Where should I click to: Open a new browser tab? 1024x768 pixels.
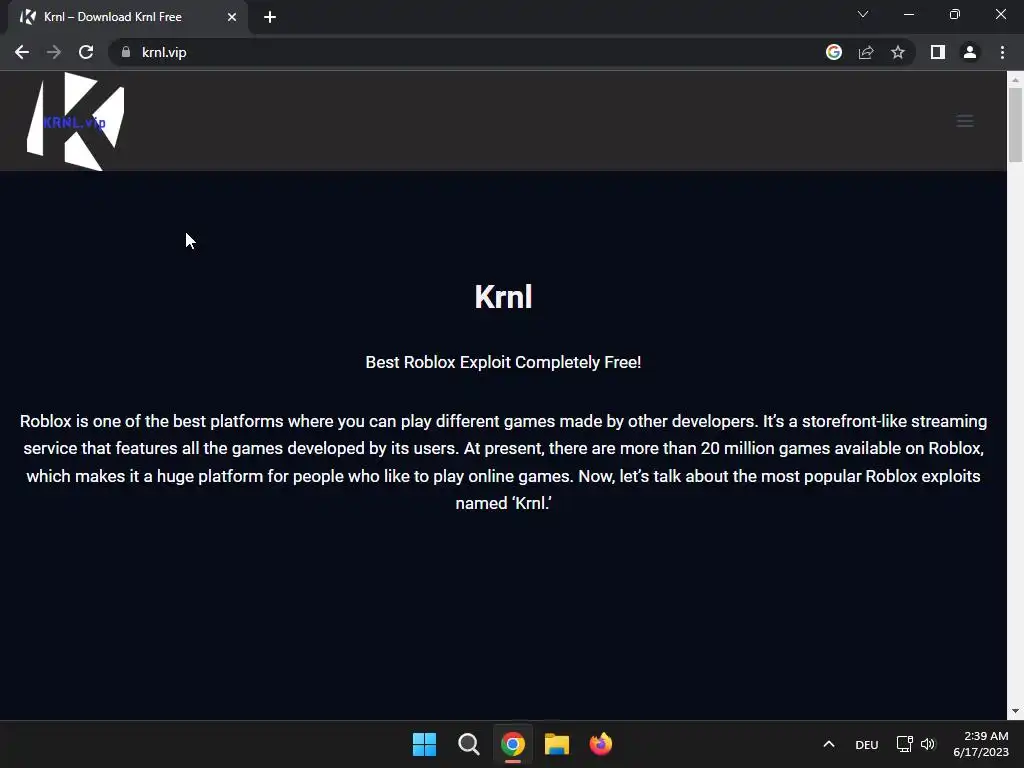(x=270, y=17)
